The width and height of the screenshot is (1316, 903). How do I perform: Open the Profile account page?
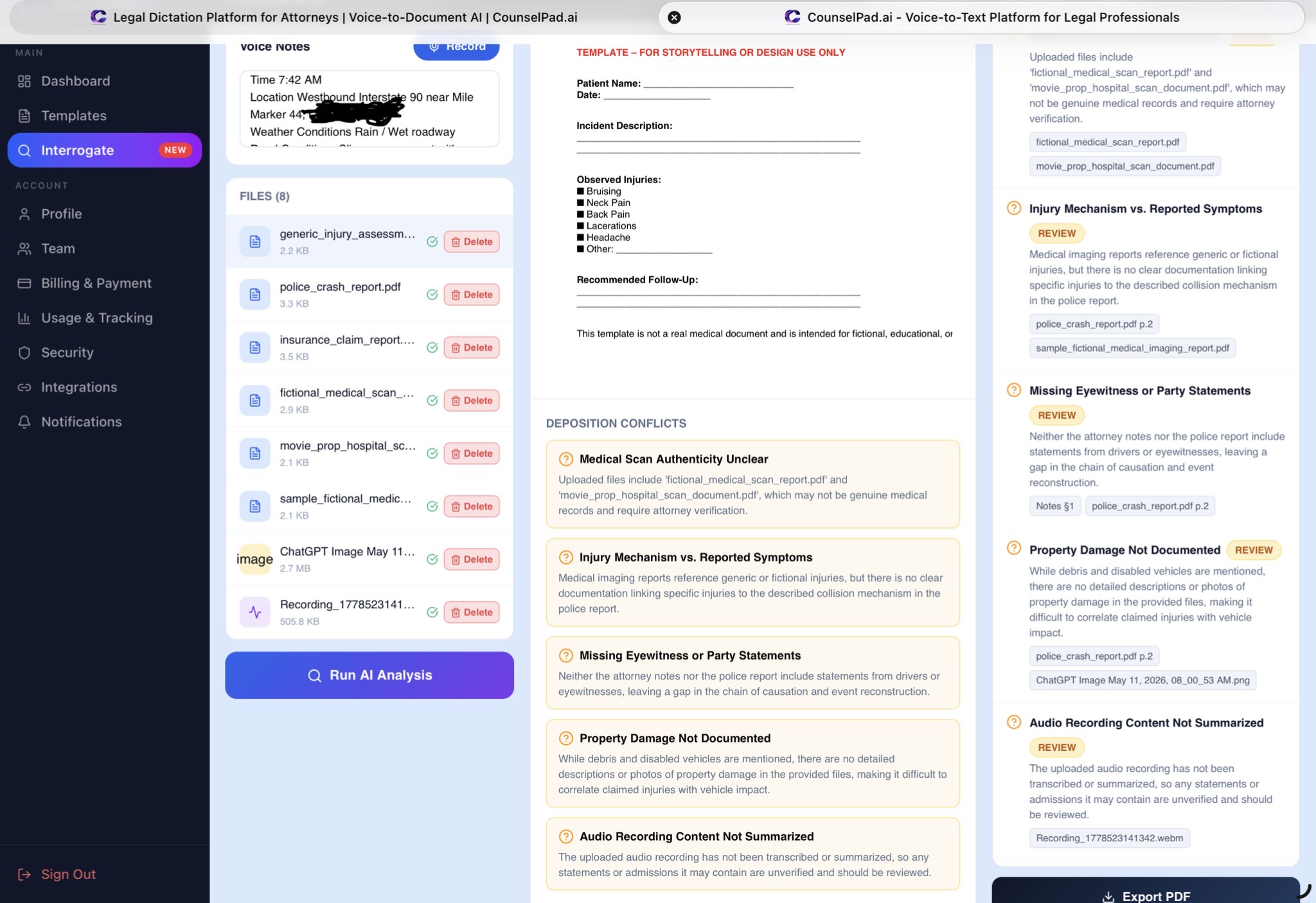[x=61, y=214]
